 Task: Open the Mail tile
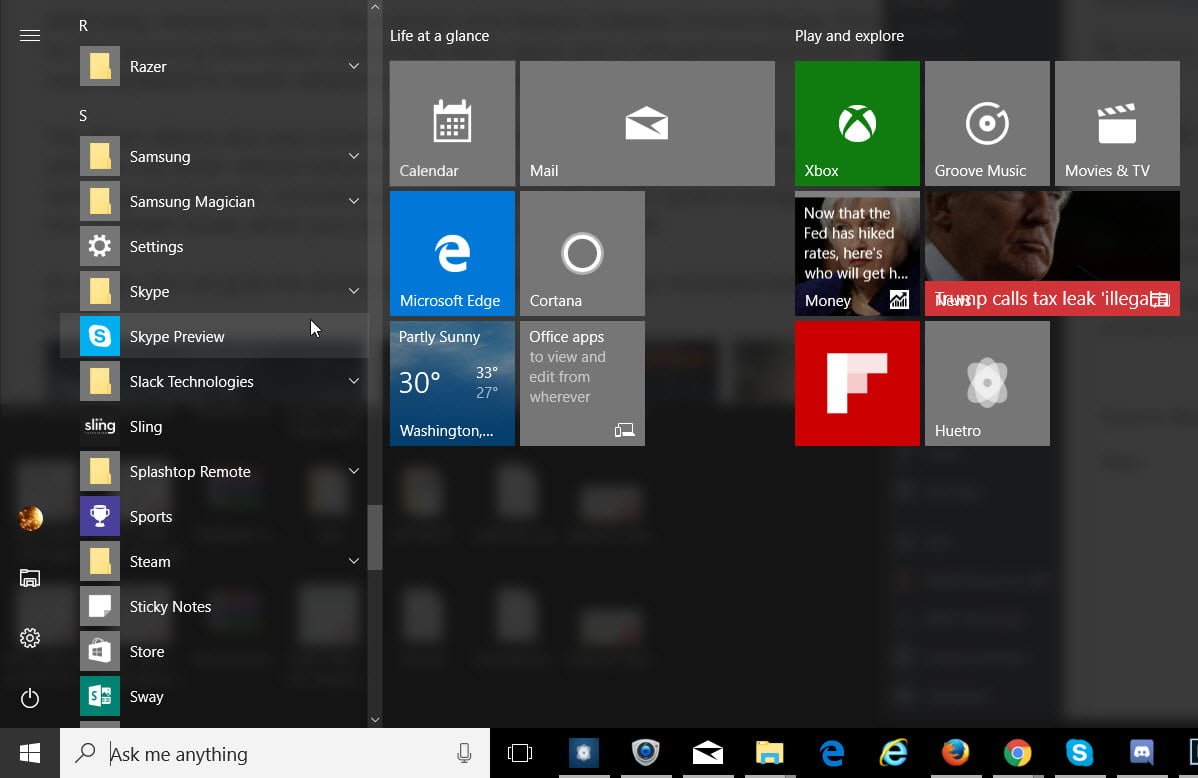tap(647, 123)
